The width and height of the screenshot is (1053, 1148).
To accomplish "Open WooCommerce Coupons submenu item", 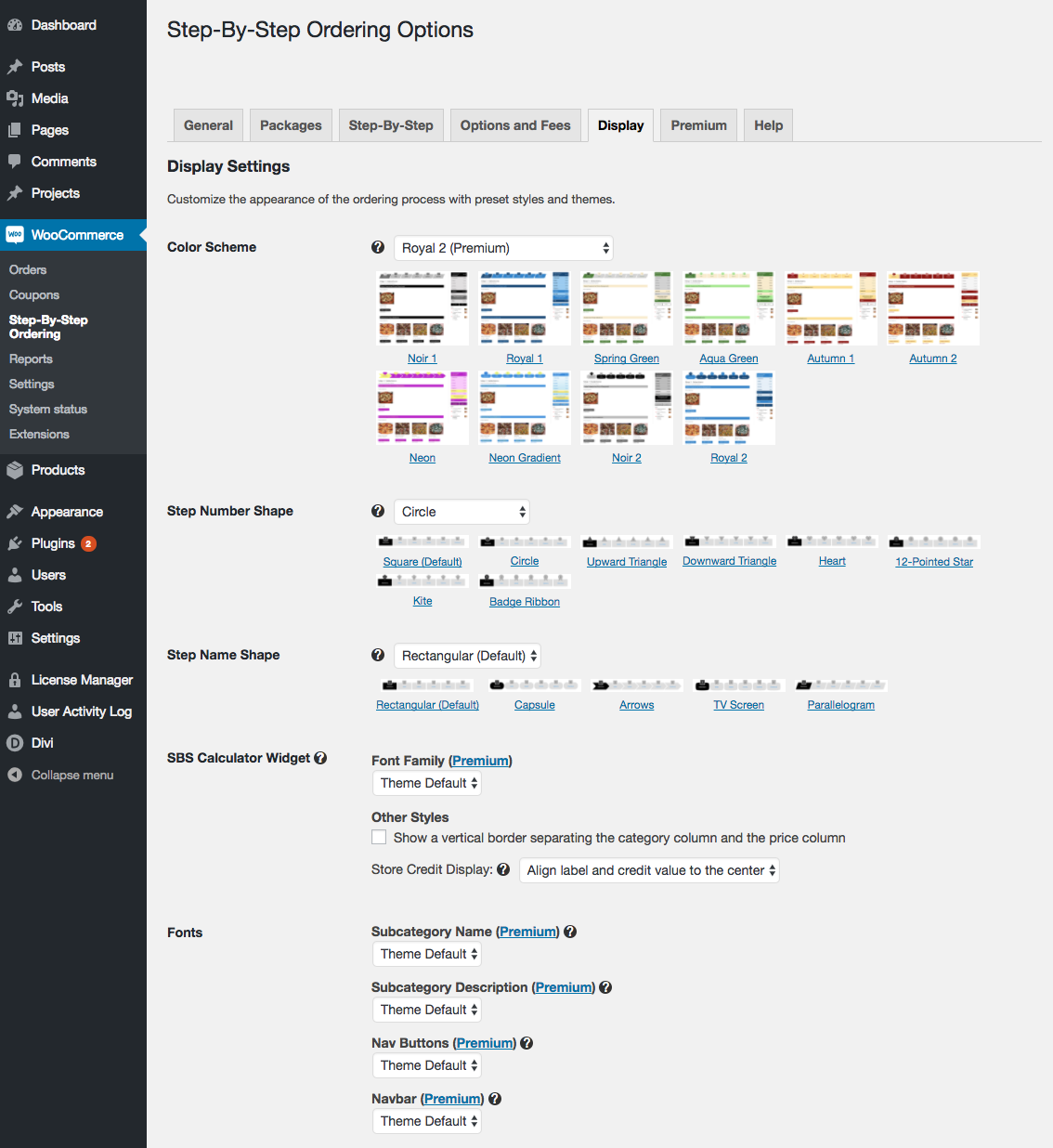I will [x=34, y=294].
